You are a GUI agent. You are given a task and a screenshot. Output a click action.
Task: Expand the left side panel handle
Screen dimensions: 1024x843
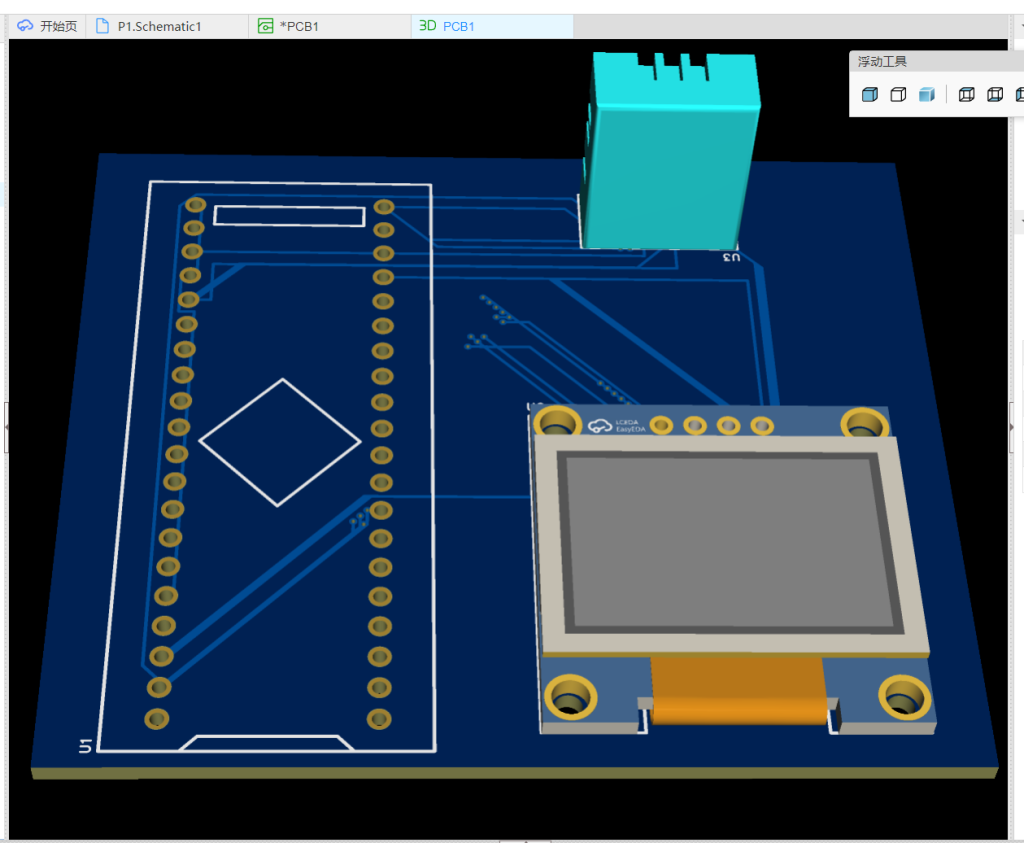[4, 427]
